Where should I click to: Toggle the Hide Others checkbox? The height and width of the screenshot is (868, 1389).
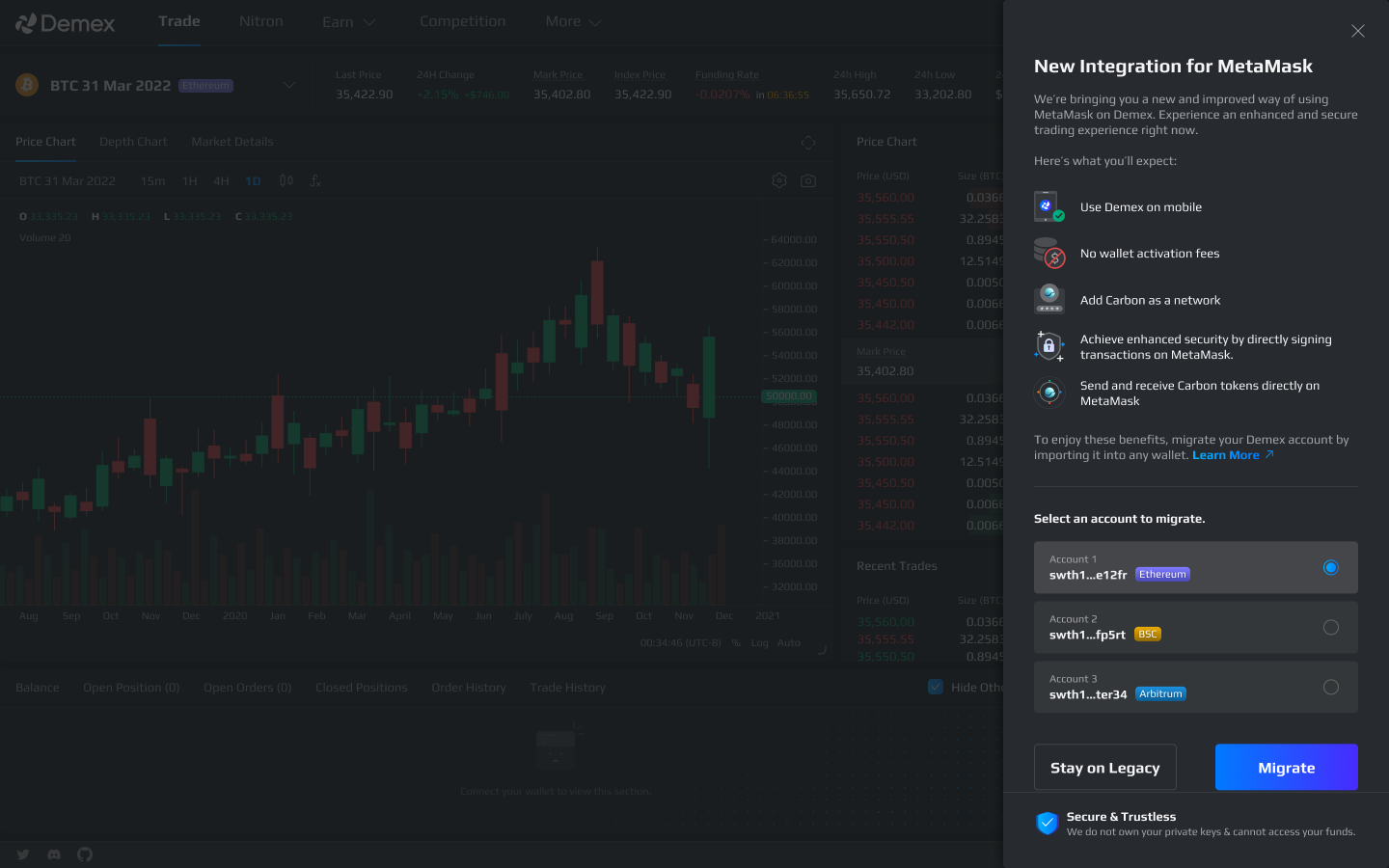click(x=935, y=687)
